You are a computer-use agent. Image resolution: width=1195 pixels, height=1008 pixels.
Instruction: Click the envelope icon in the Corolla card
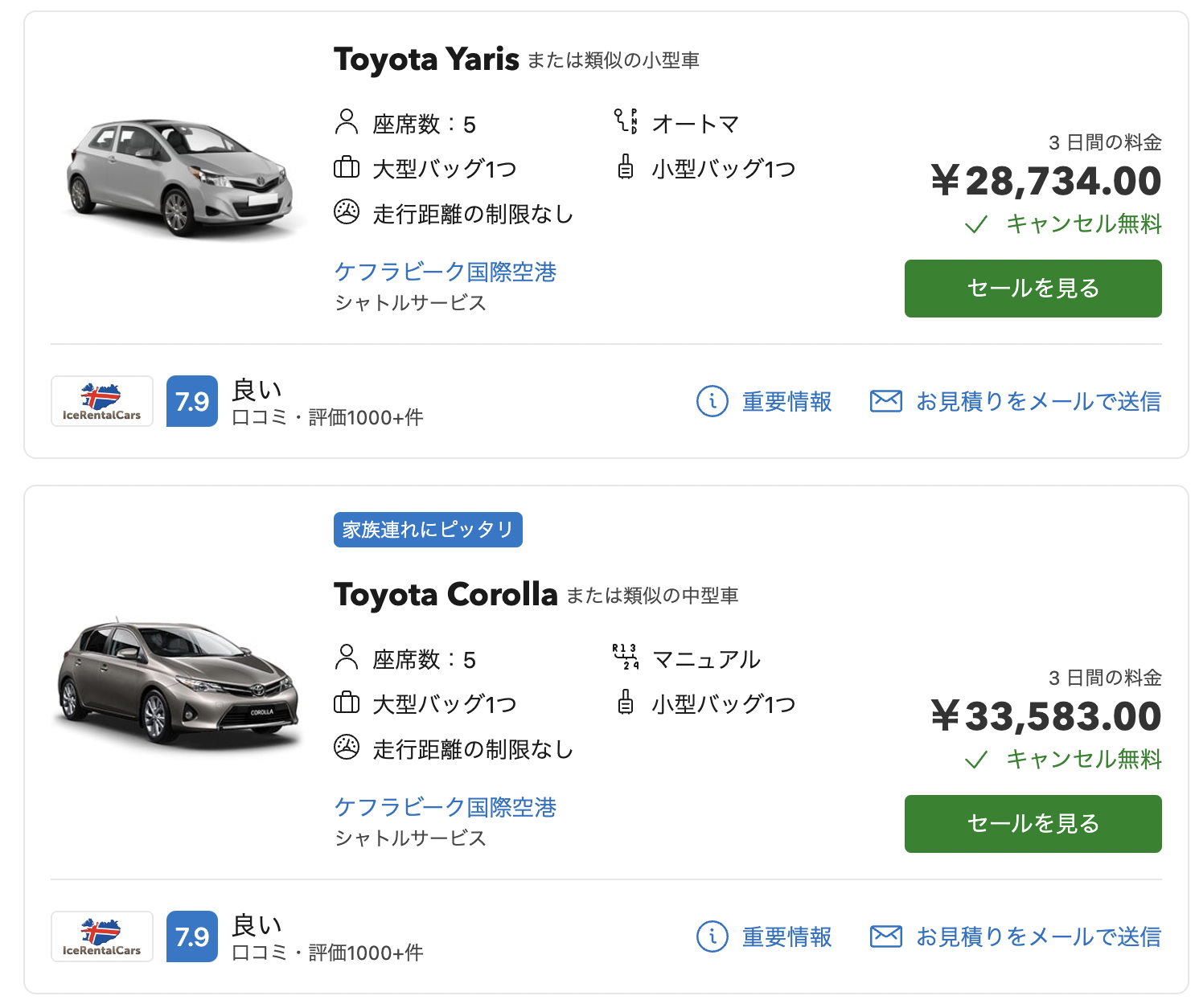point(885,936)
